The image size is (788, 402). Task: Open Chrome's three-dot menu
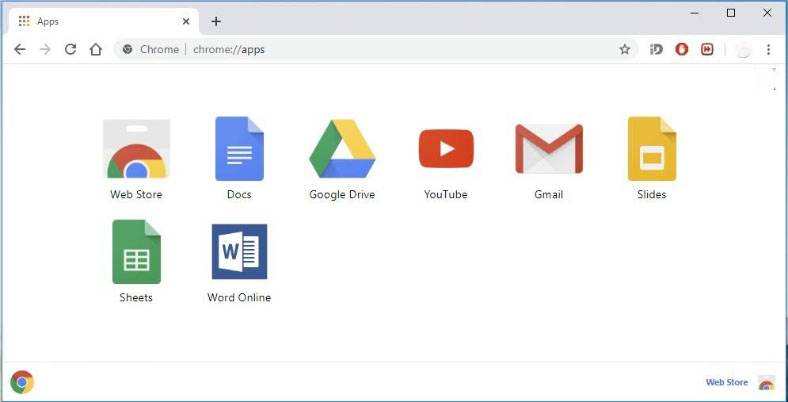(768, 49)
